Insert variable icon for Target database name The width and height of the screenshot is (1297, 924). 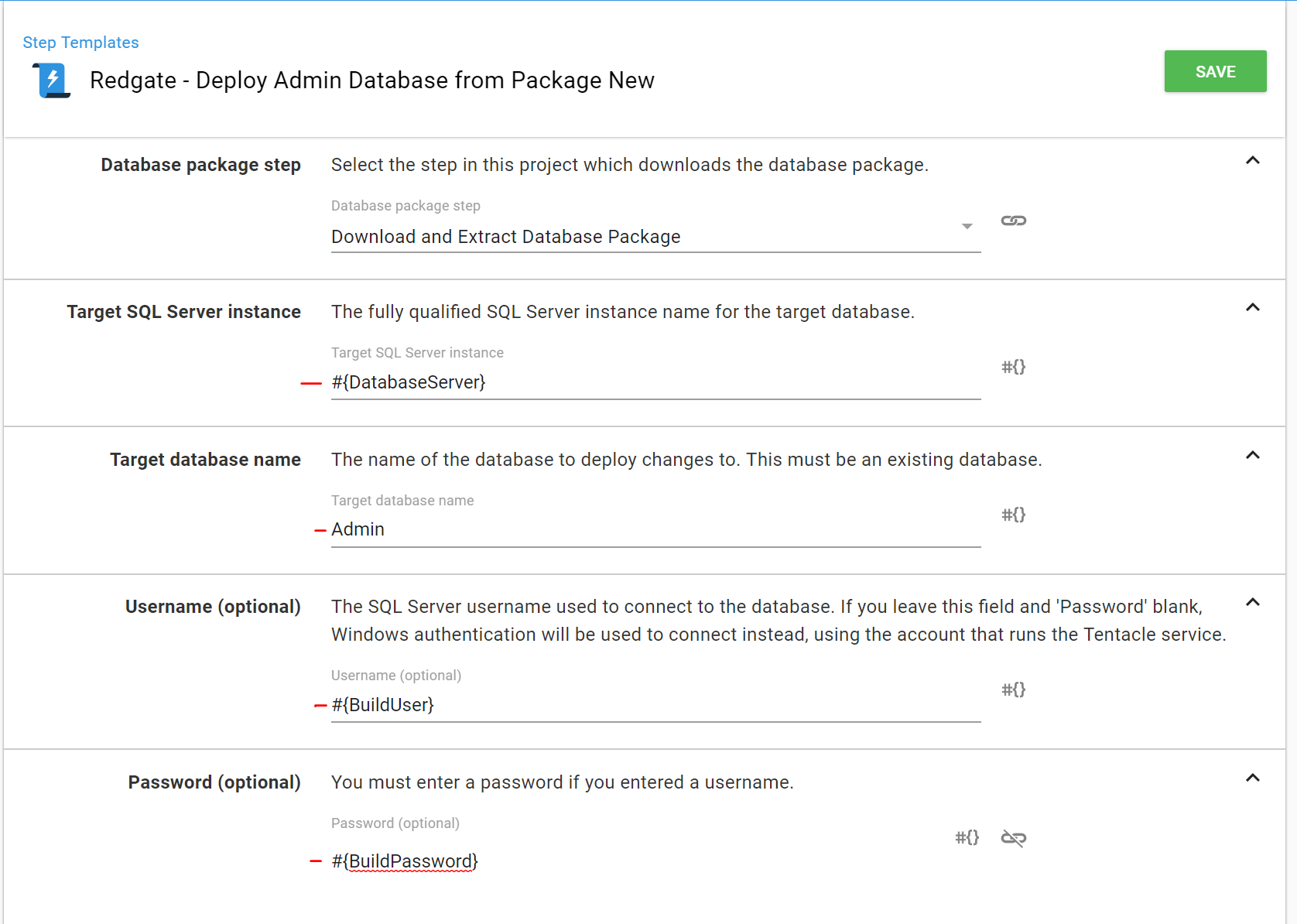pyautogui.click(x=1014, y=515)
